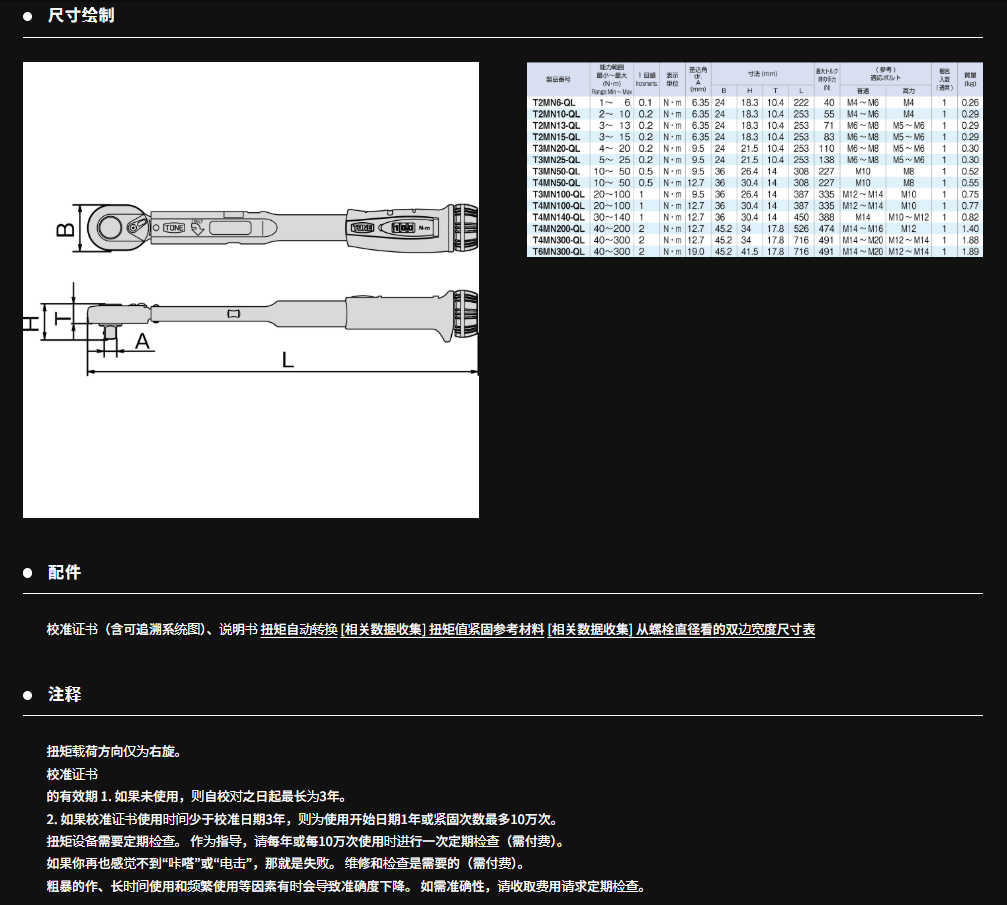Click the T3MN50-QL model number in table
The image size is (1007, 905).
pos(556,171)
